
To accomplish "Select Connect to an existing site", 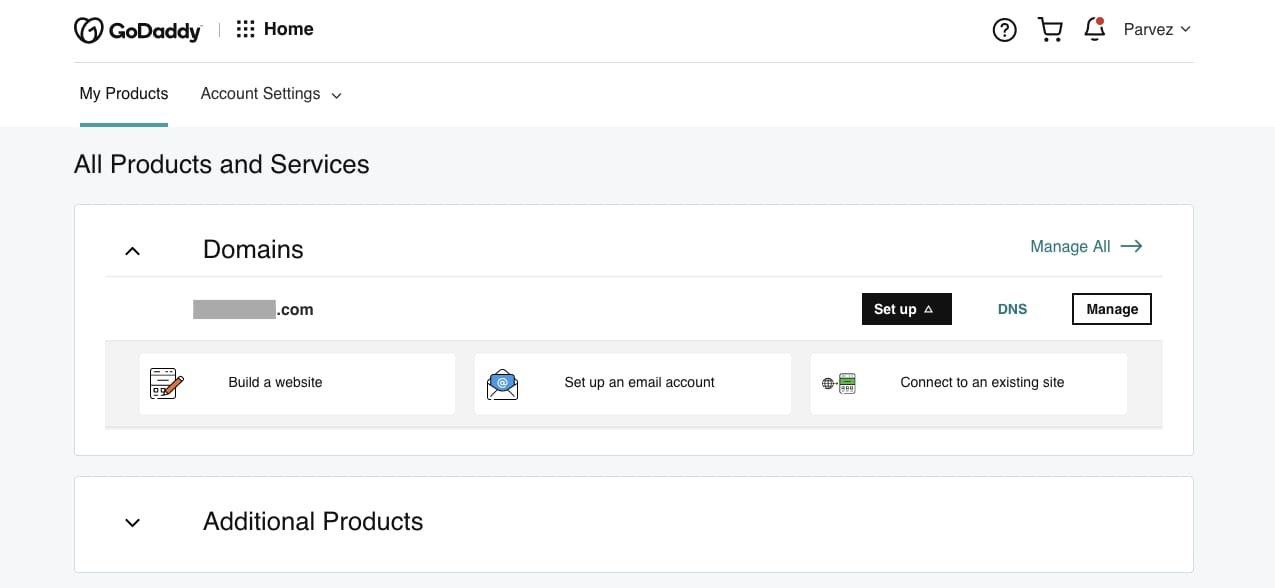I will tap(969, 384).
